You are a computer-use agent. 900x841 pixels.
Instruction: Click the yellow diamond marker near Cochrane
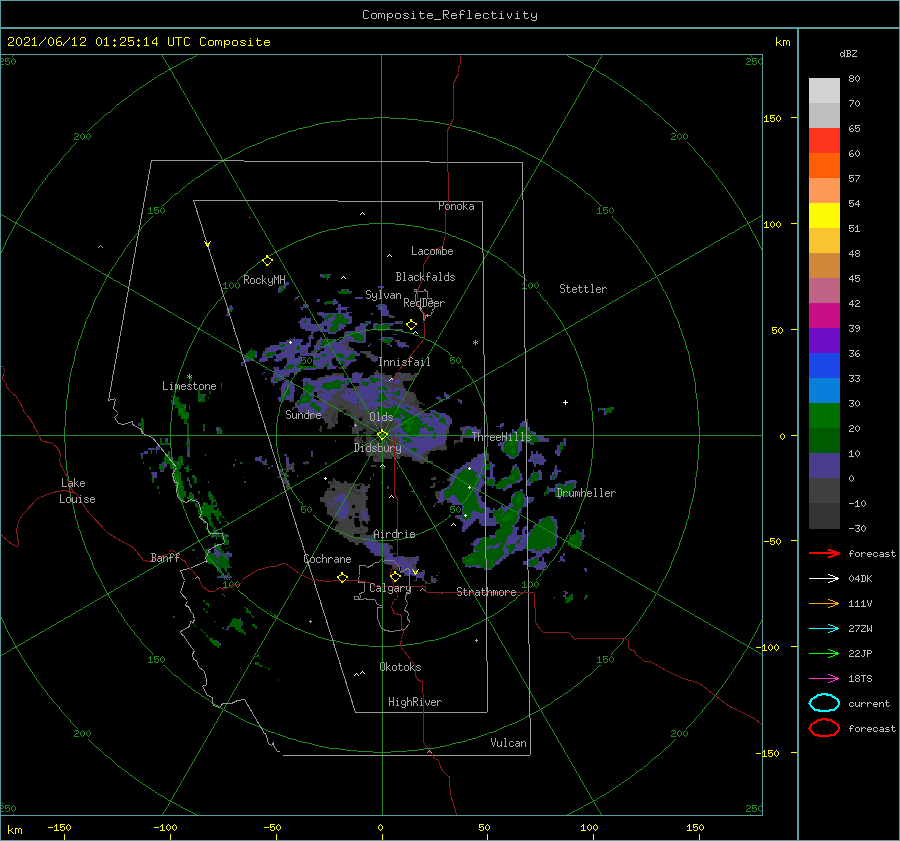coord(343,578)
